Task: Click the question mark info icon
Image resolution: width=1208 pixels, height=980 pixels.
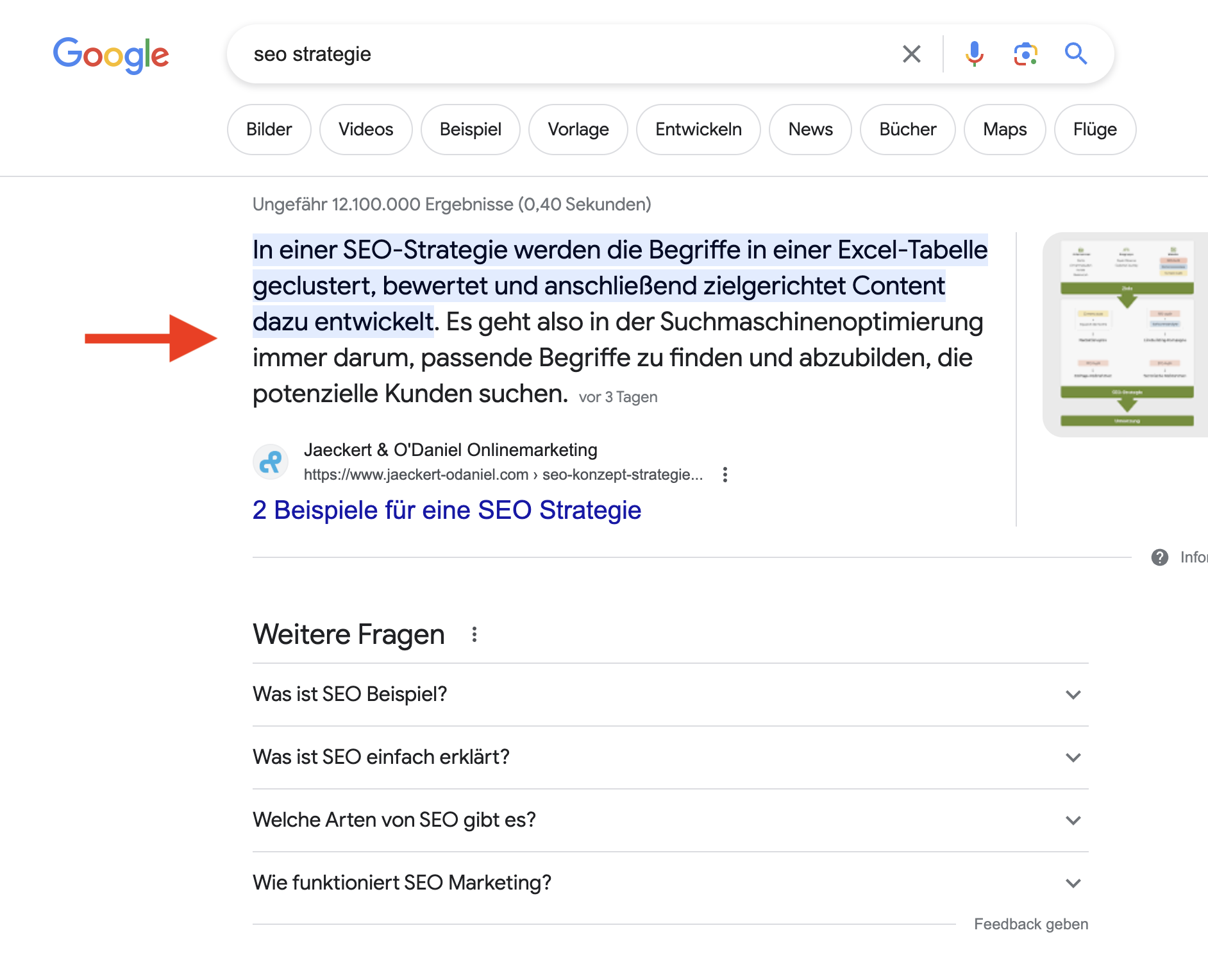Action: (1161, 557)
